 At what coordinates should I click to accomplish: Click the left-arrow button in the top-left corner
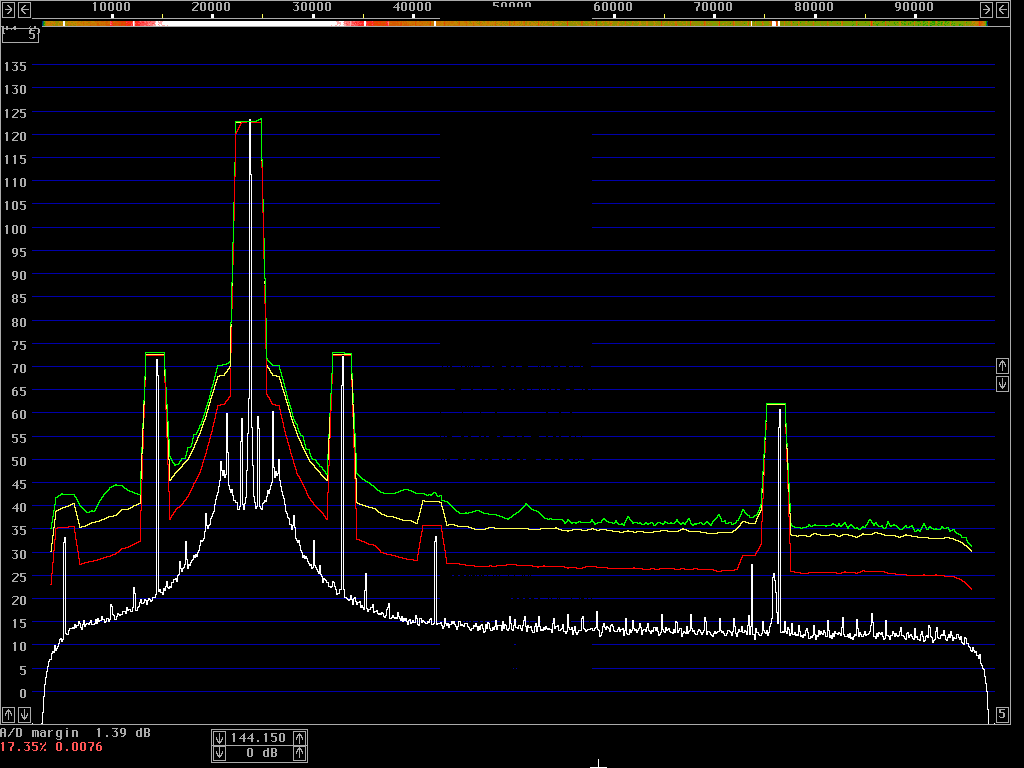(24, 9)
